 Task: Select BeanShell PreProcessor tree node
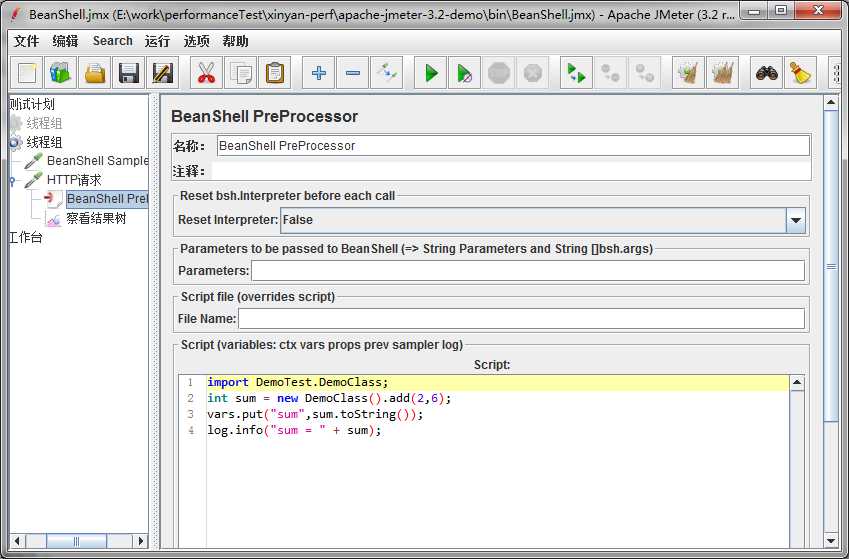[107, 199]
